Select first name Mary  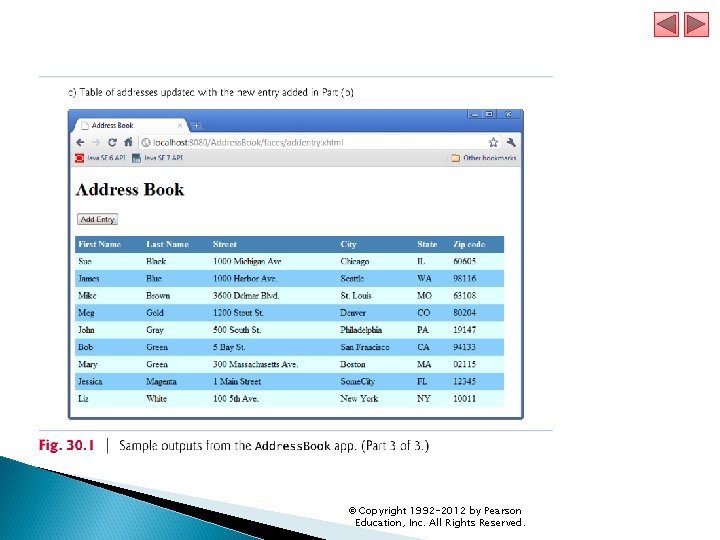point(88,365)
